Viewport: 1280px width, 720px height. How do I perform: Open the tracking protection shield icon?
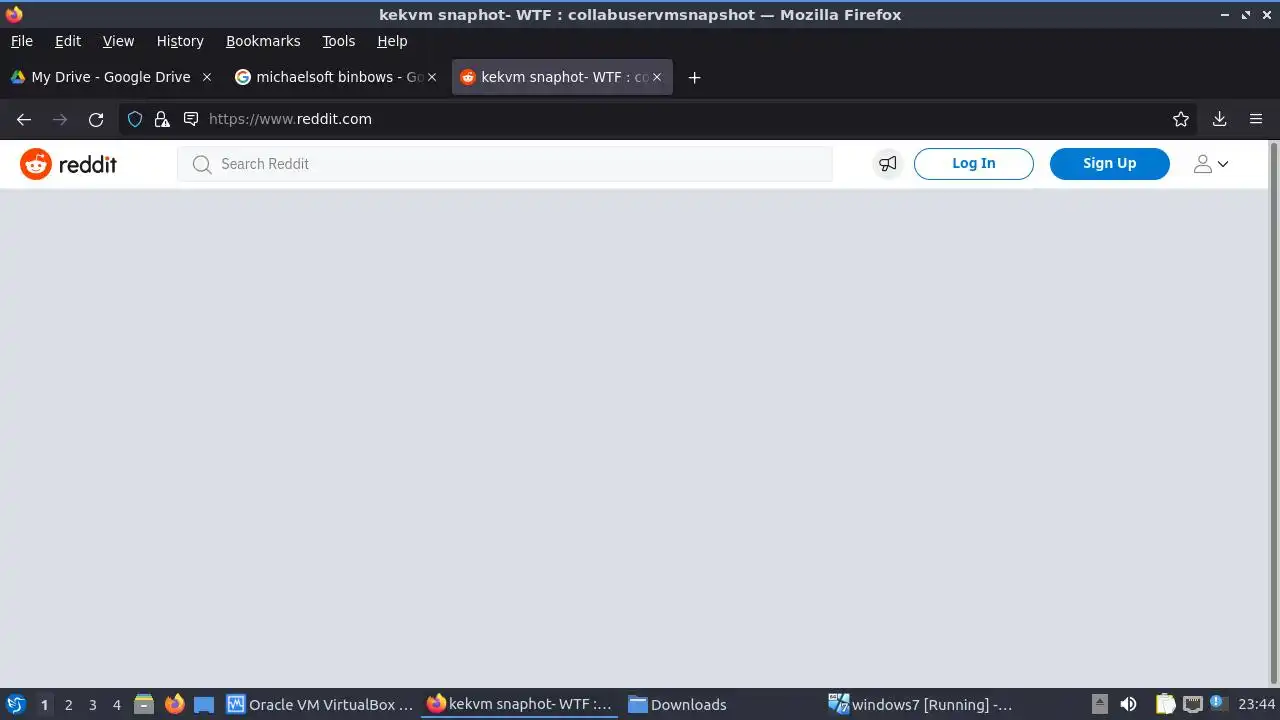pyautogui.click(x=135, y=119)
